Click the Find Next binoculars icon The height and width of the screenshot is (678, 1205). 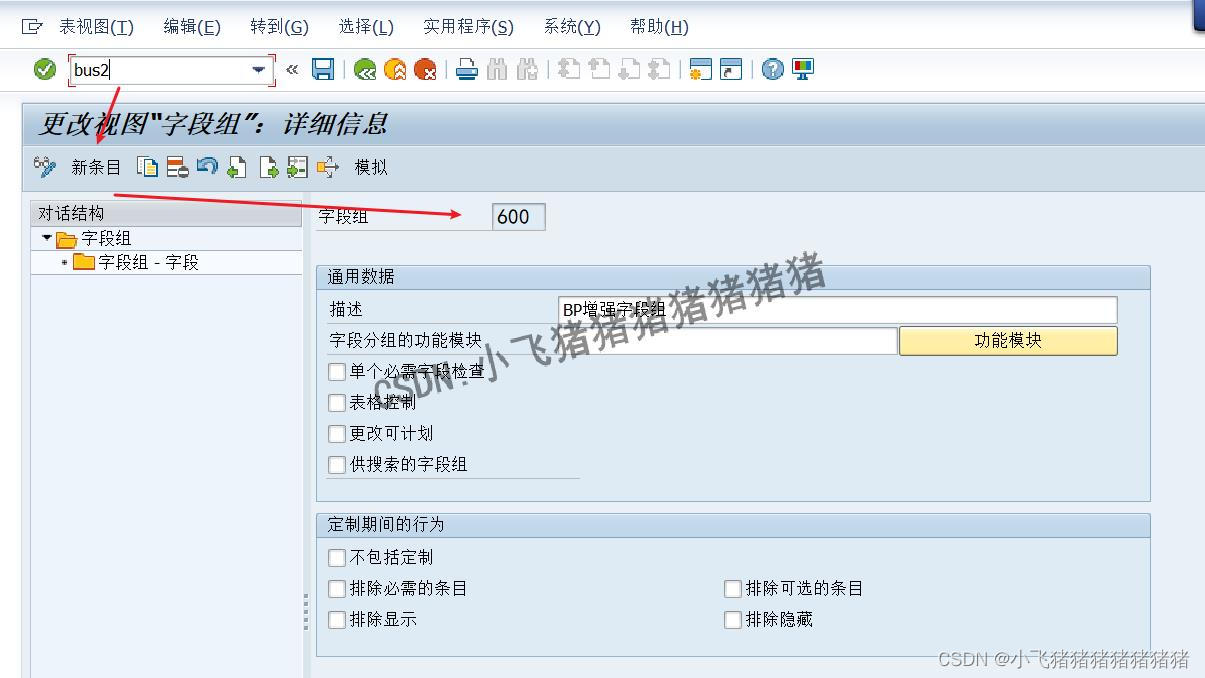click(x=528, y=69)
